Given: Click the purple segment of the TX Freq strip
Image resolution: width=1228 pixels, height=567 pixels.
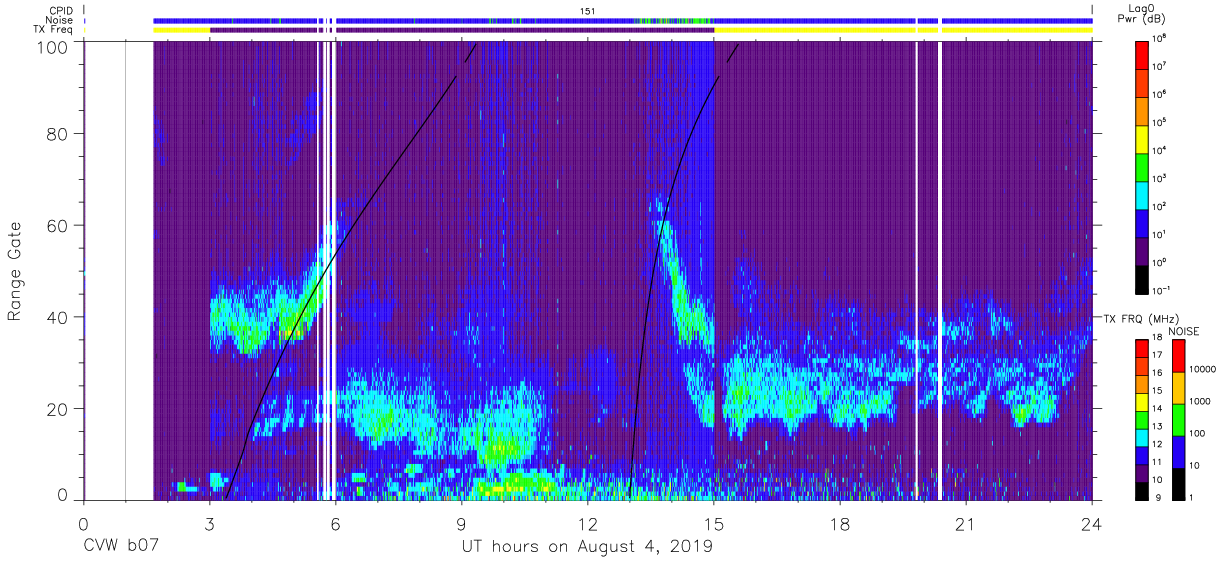Looking at the screenshot, I should (x=462, y=30).
